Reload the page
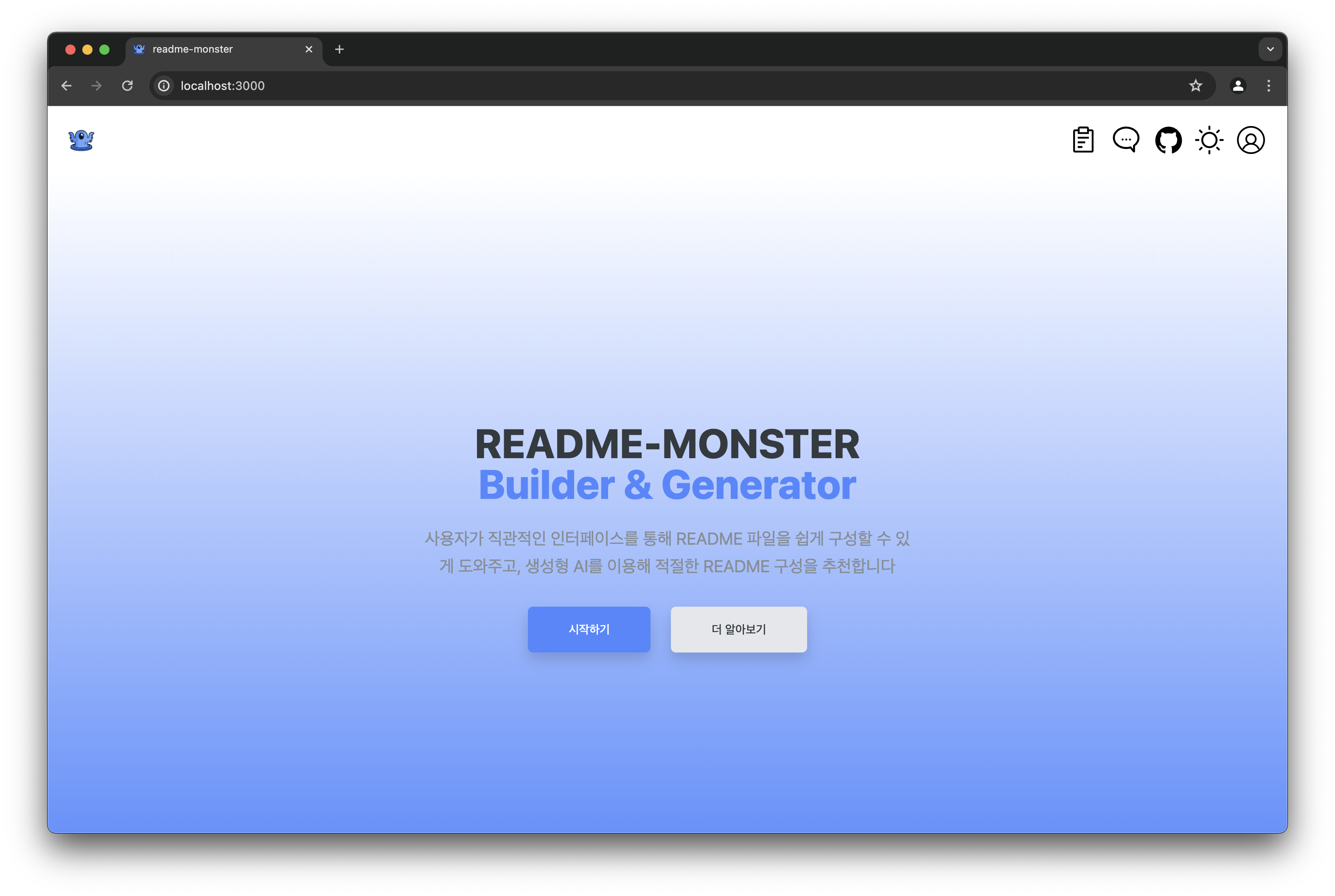This screenshot has height=896, width=1335. 127,86
